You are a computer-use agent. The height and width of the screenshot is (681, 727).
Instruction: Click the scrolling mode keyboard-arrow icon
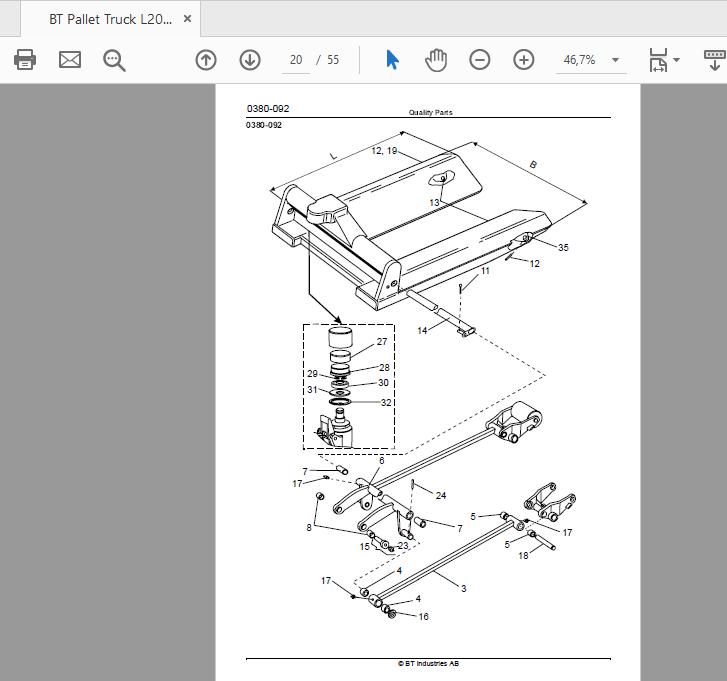[x=714, y=60]
